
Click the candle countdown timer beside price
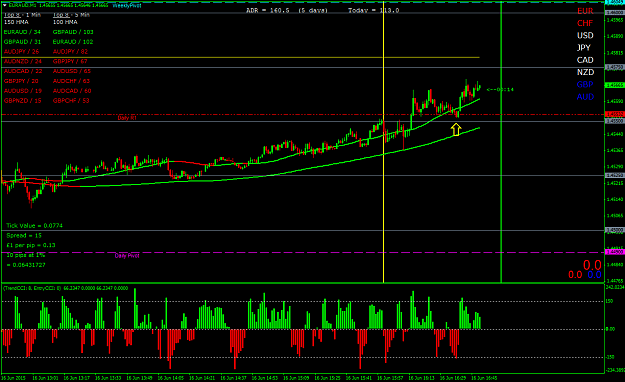(x=500, y=90)
